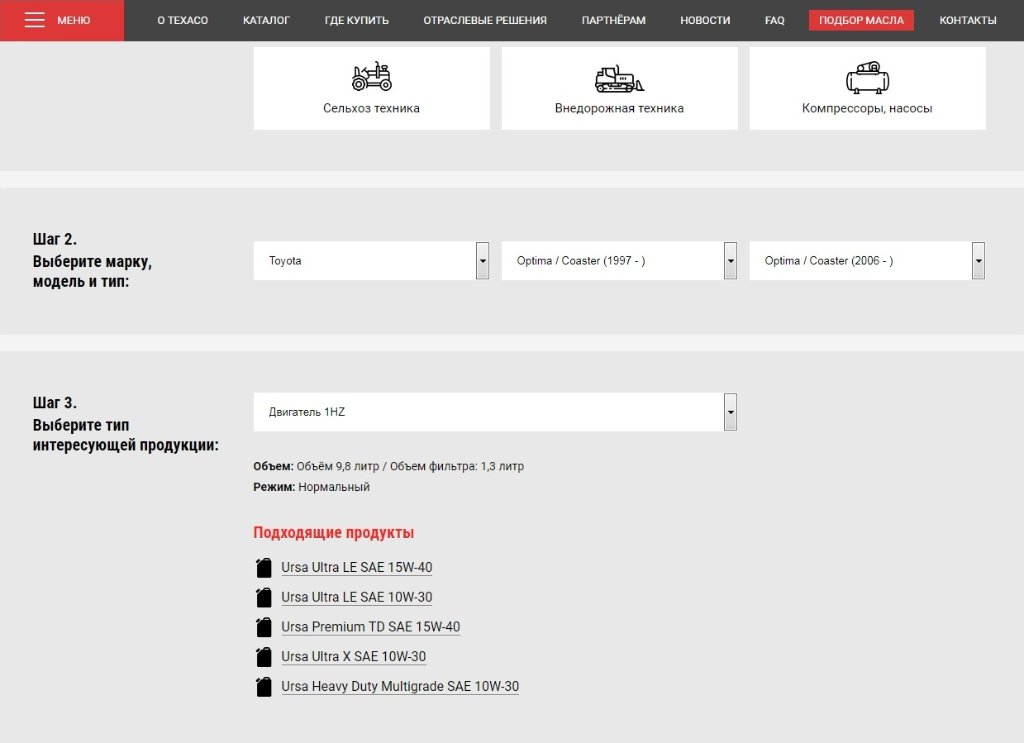
Task: Click canister icon beside Ursa Ultra LE 10W-30
Action: 264,598
